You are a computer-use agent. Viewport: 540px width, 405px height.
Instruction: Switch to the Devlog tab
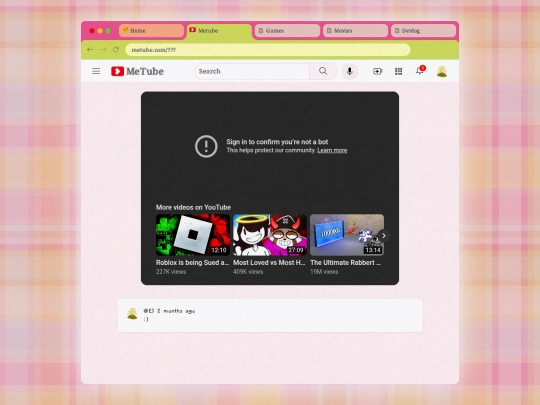[423, 31]
